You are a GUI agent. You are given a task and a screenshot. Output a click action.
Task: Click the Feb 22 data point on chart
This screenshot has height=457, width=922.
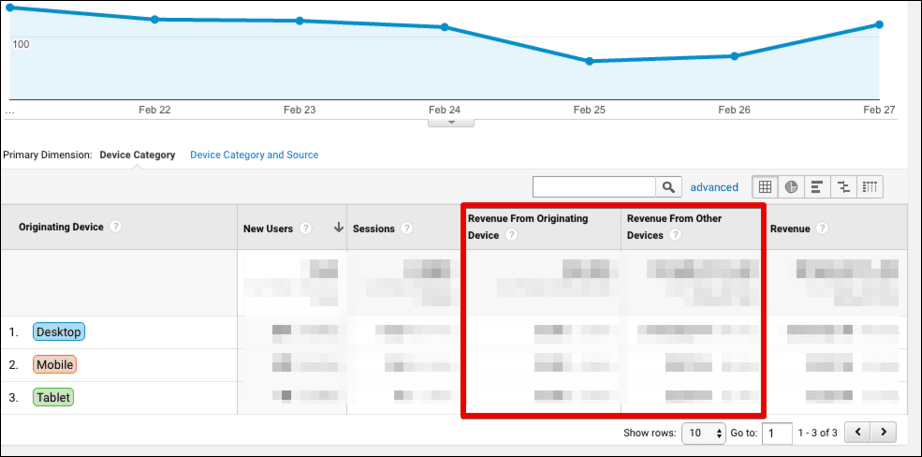[x=155, y=19]
